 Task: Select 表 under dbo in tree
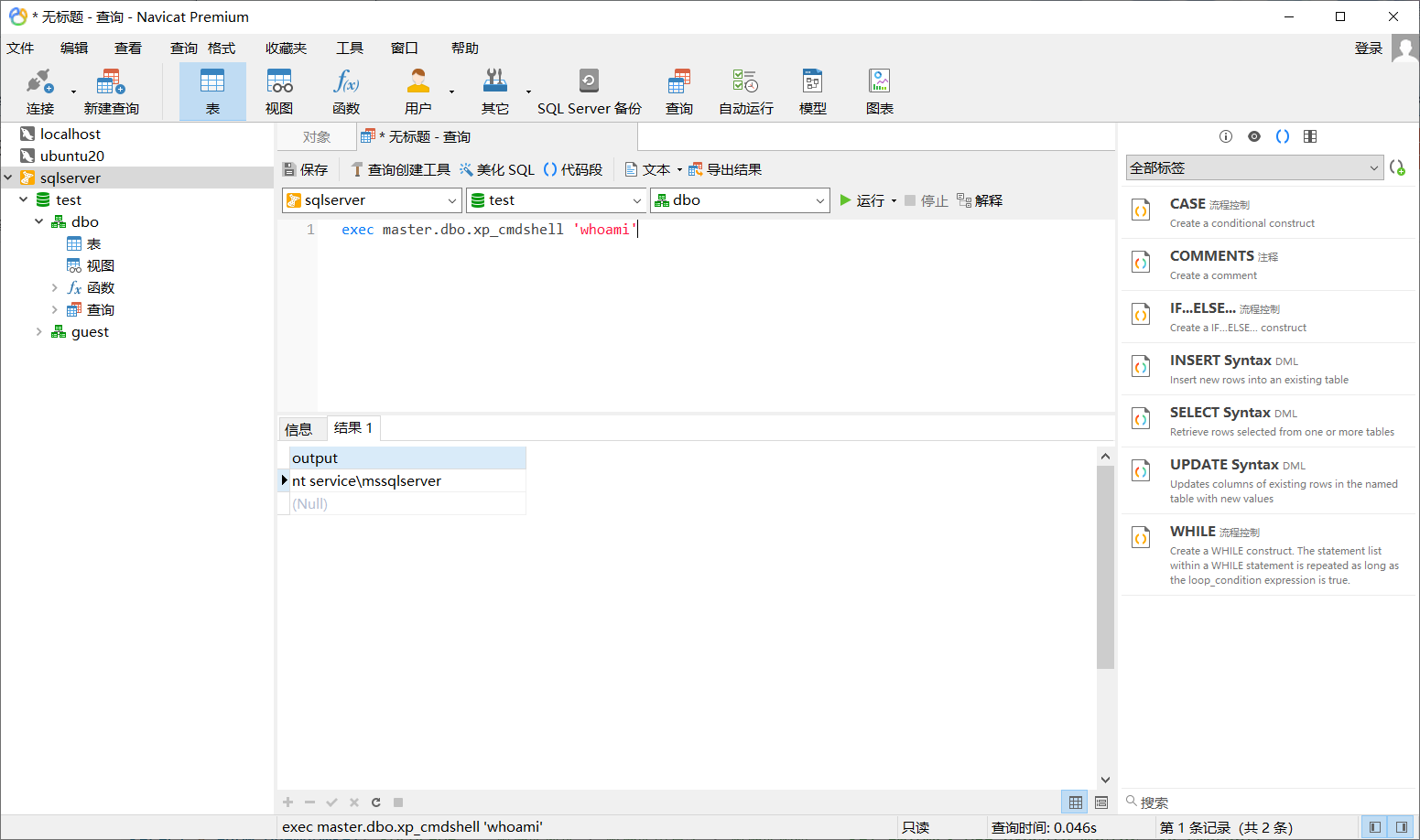tap(93, 243)
